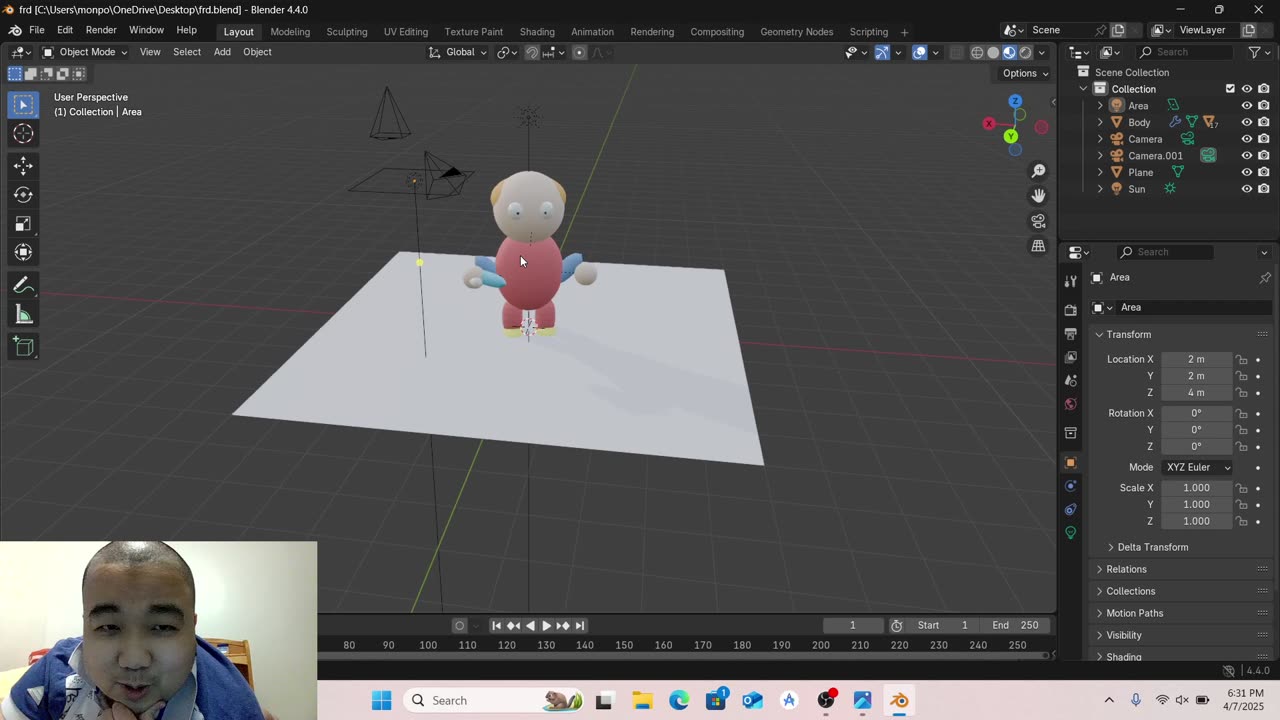The height and width of the screenshot is (720, 1280).
Task: Switch to wireframe viewport shading
Action: pyautogui.click(x=977, y=52)
